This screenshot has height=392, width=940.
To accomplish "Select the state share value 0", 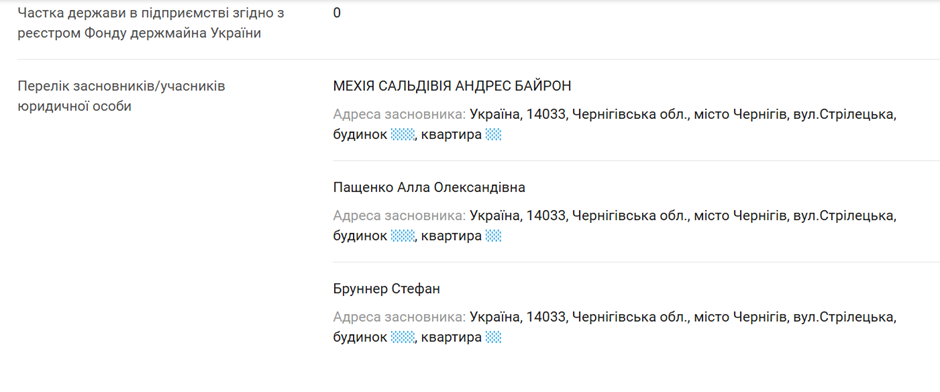I will (337, 13).
